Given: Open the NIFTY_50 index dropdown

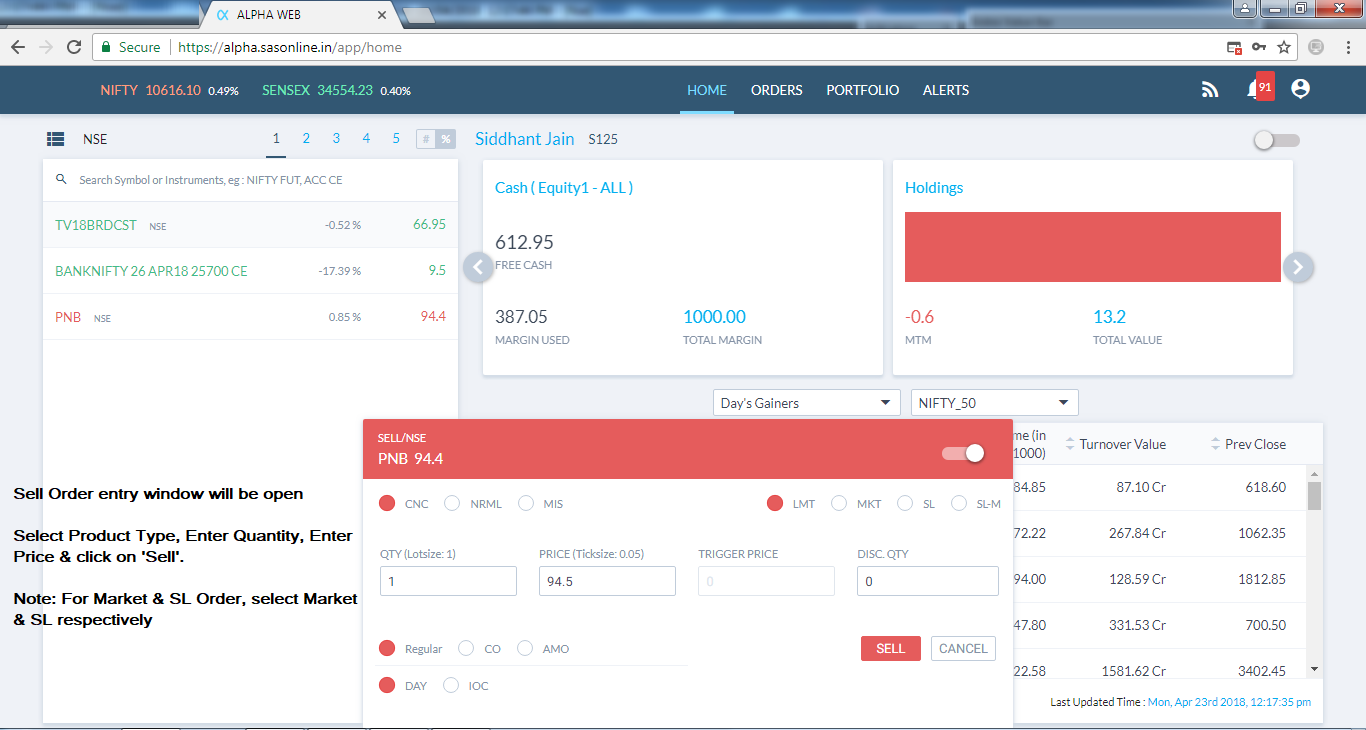Looking at the screenshot, I should coord(994,403).
